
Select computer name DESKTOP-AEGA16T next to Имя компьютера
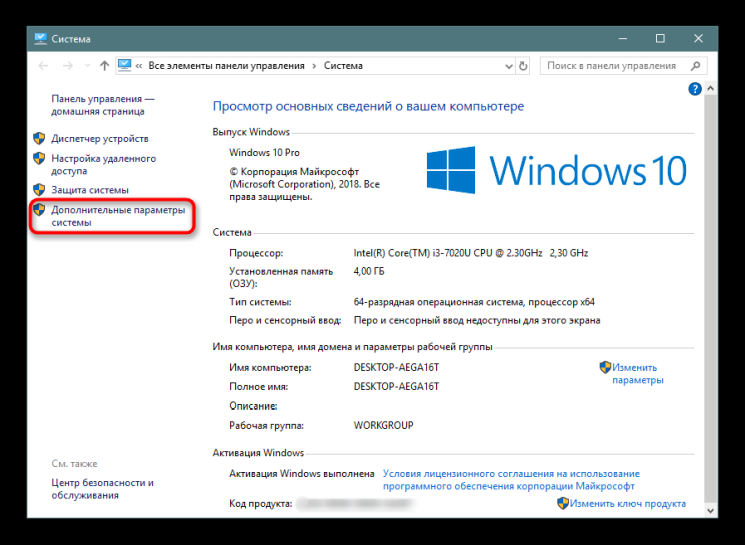point(396,367)
